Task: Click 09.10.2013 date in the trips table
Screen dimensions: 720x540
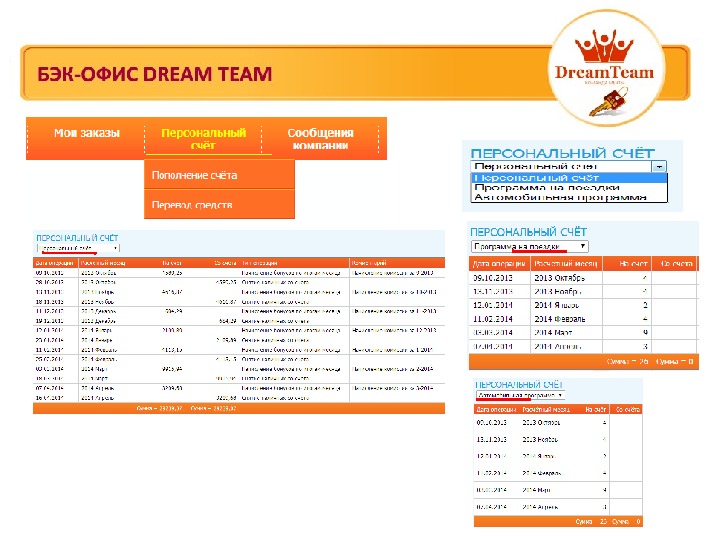Action: pyautogui.click(x=493, y=278)
